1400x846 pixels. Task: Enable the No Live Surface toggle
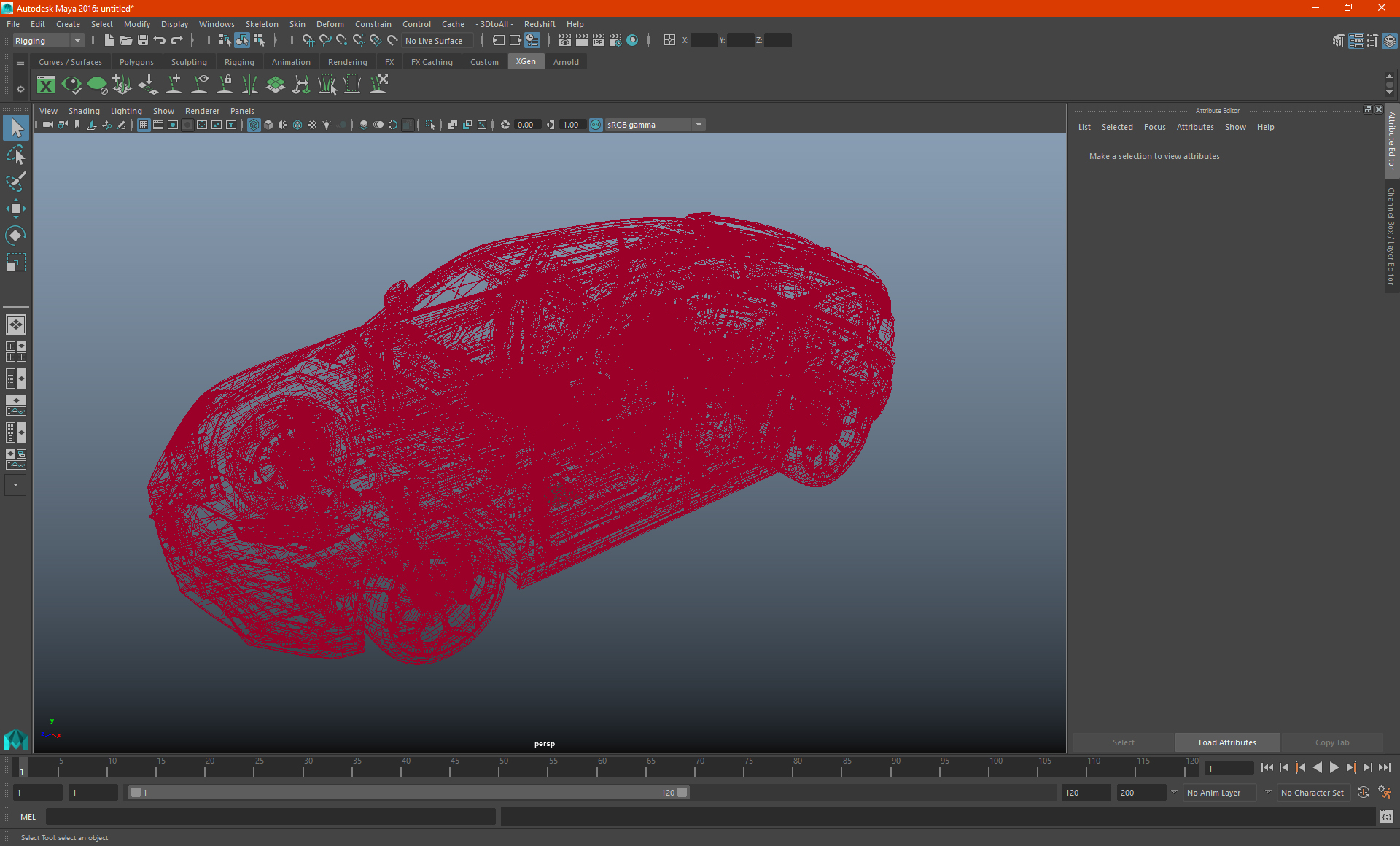click(434, 40)
